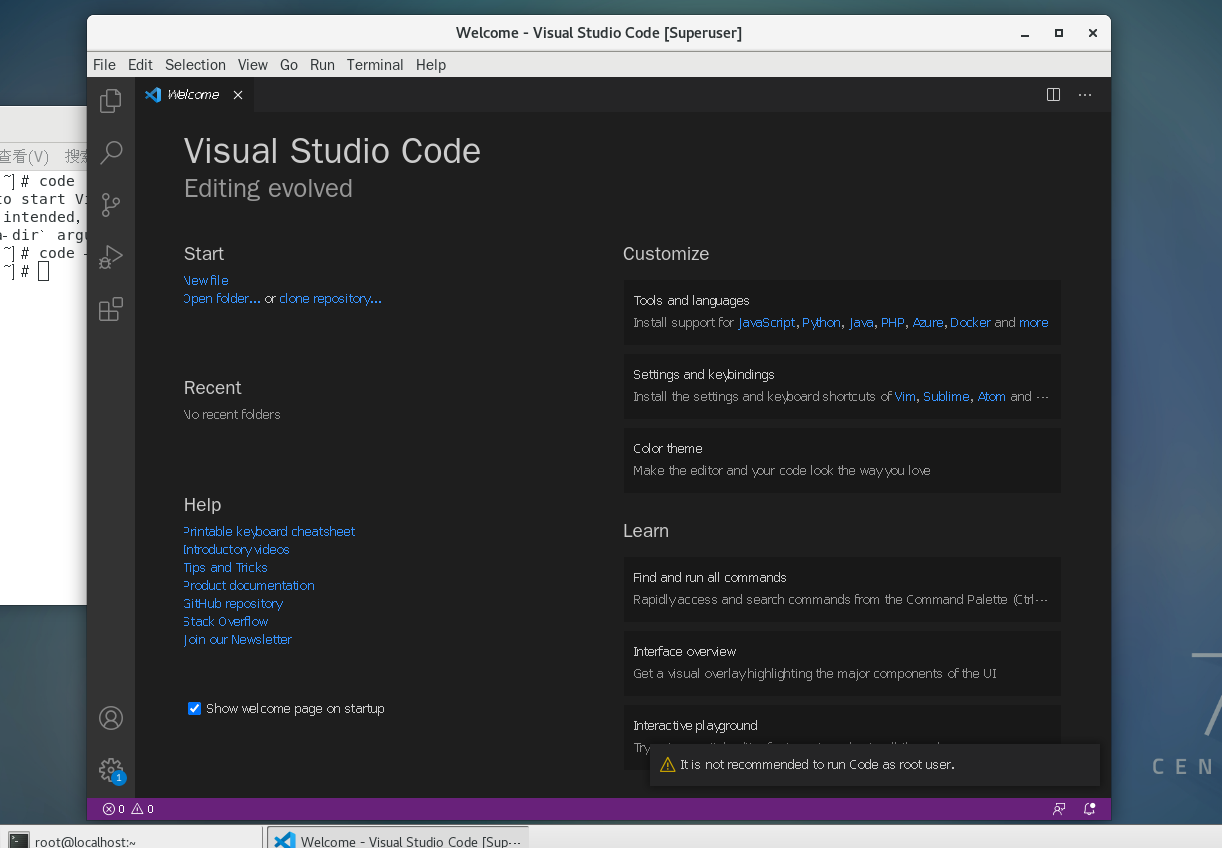Image resolution: width=1222 pixels, height=848 pixels.
Task: Open the File menu
Action: (x=104, y=65)
